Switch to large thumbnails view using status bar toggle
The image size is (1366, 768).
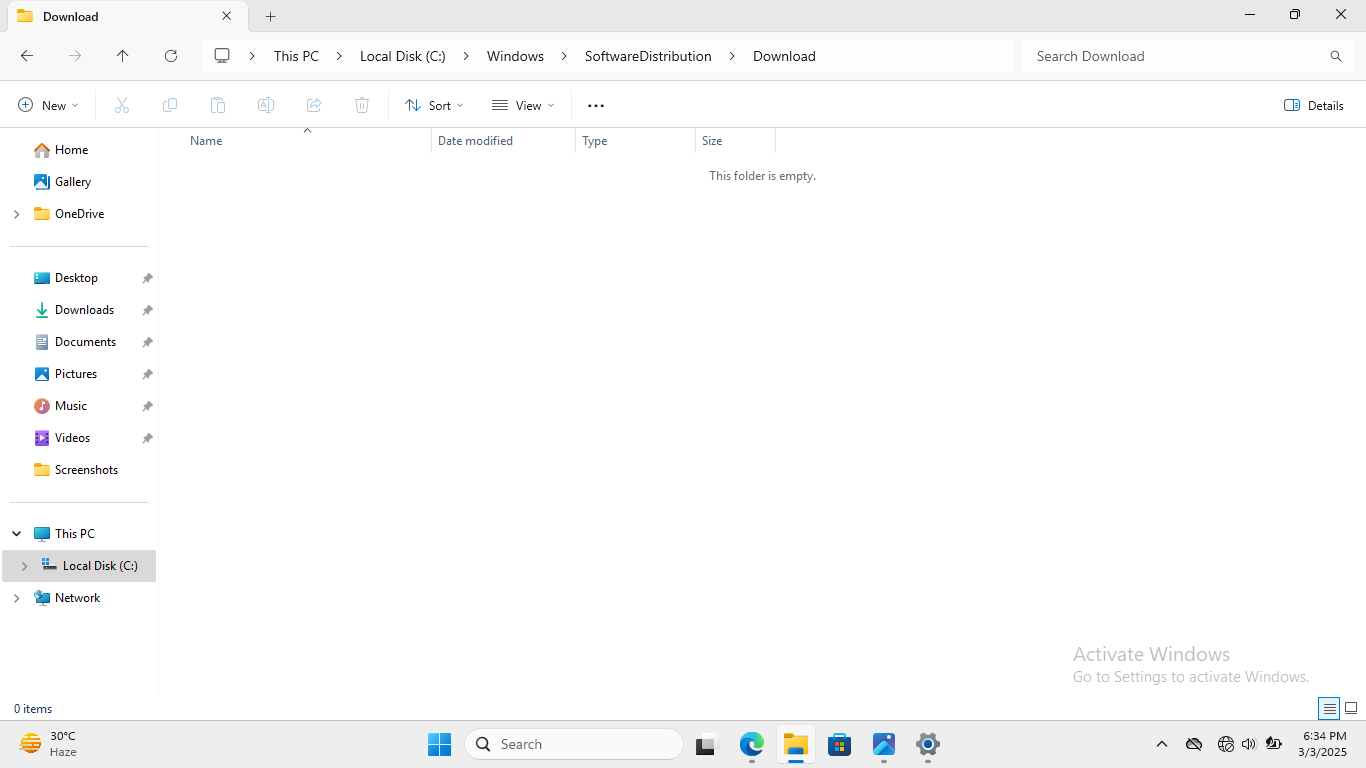pyautogui.click(x=1352, y=708)
